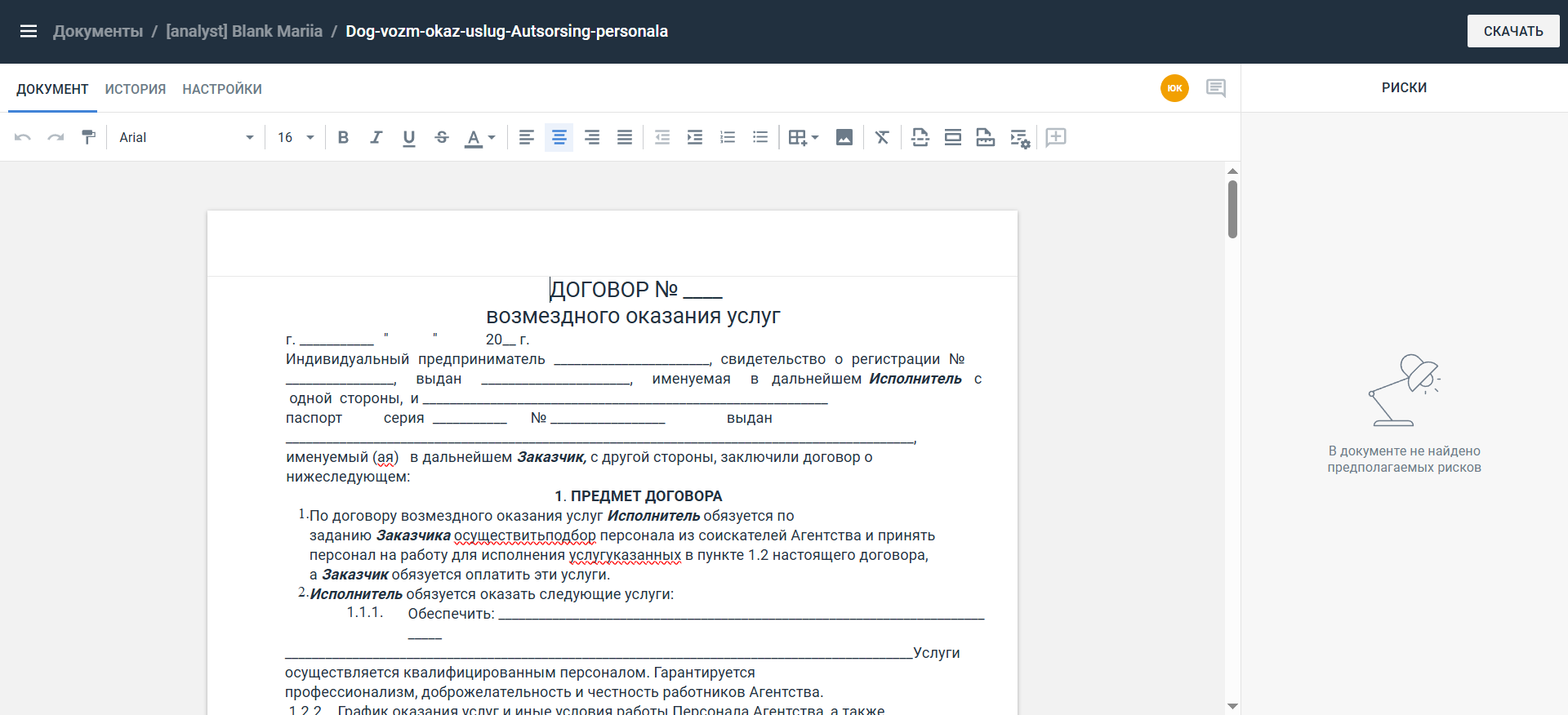This screenshot has width=1568, height=715.
Task: Open the comments panel icon
Action: [x=1215, y=88]
